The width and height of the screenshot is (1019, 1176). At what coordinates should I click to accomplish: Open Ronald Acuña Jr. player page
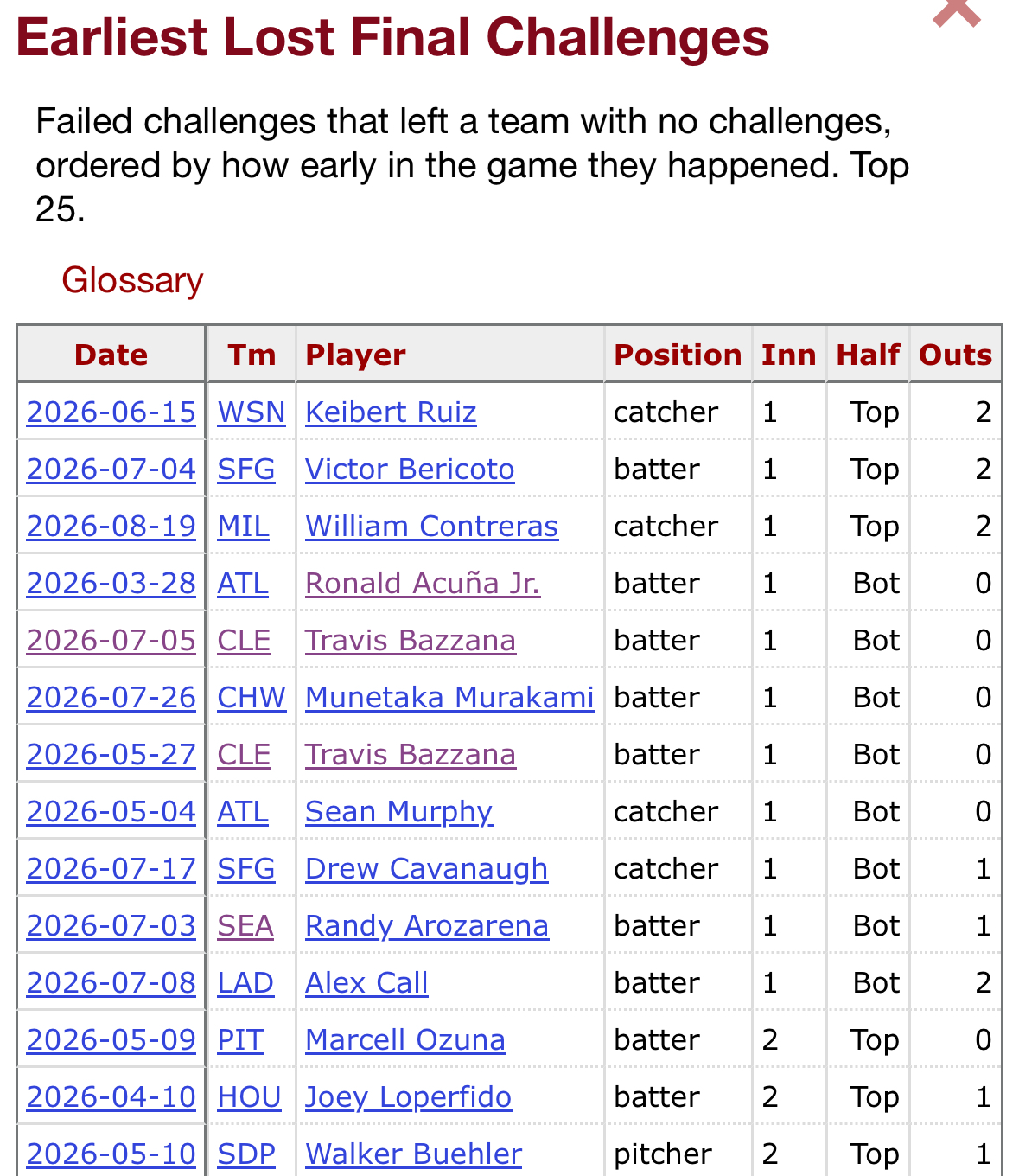point(423,584)
